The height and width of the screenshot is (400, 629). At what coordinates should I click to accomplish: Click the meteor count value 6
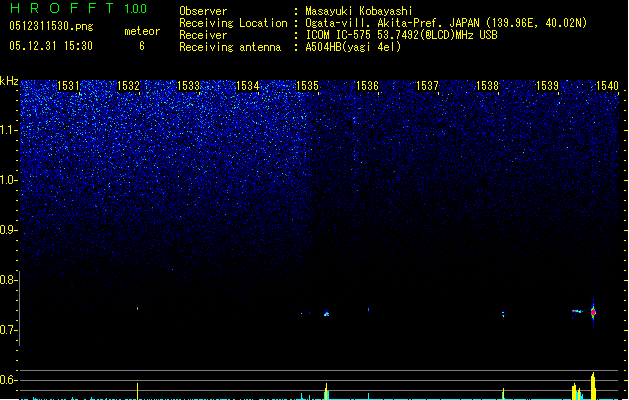click(142, 46)
